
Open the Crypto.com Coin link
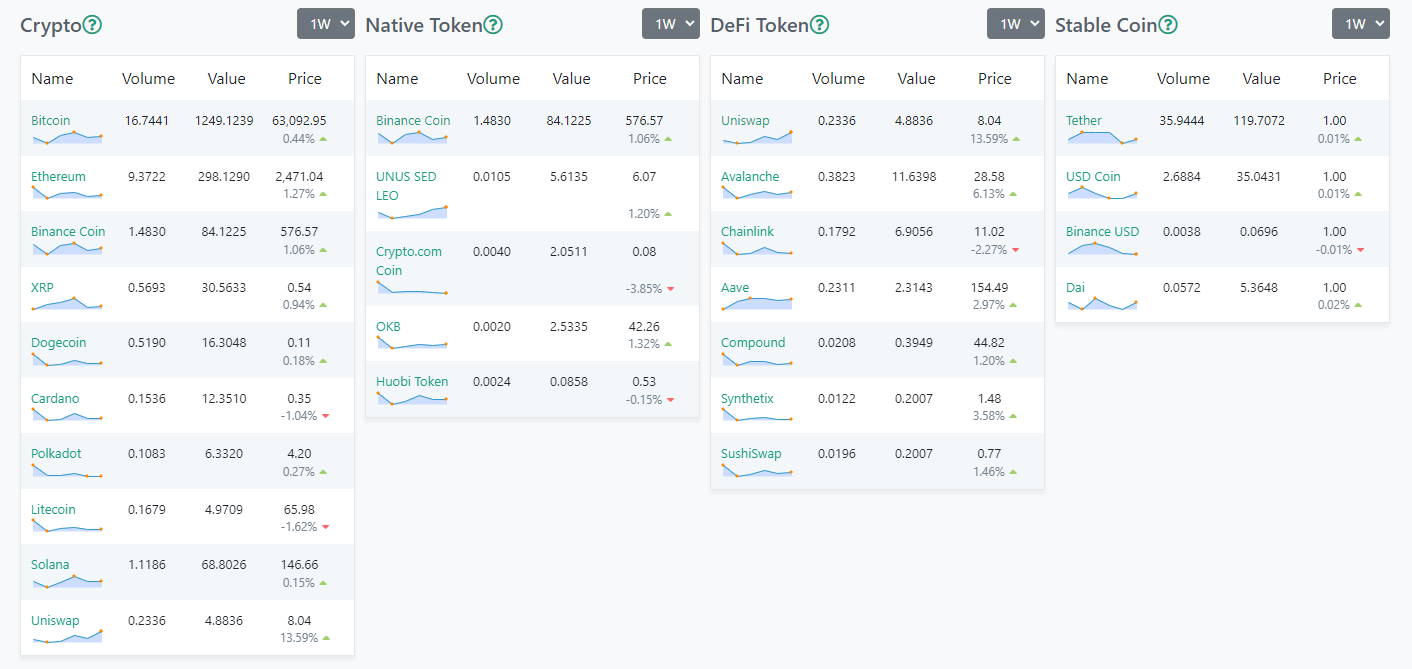click(409, 260)
